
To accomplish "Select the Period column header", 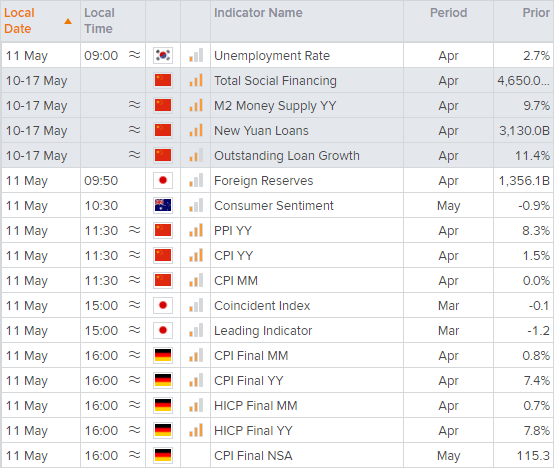I will pos(448,13).
